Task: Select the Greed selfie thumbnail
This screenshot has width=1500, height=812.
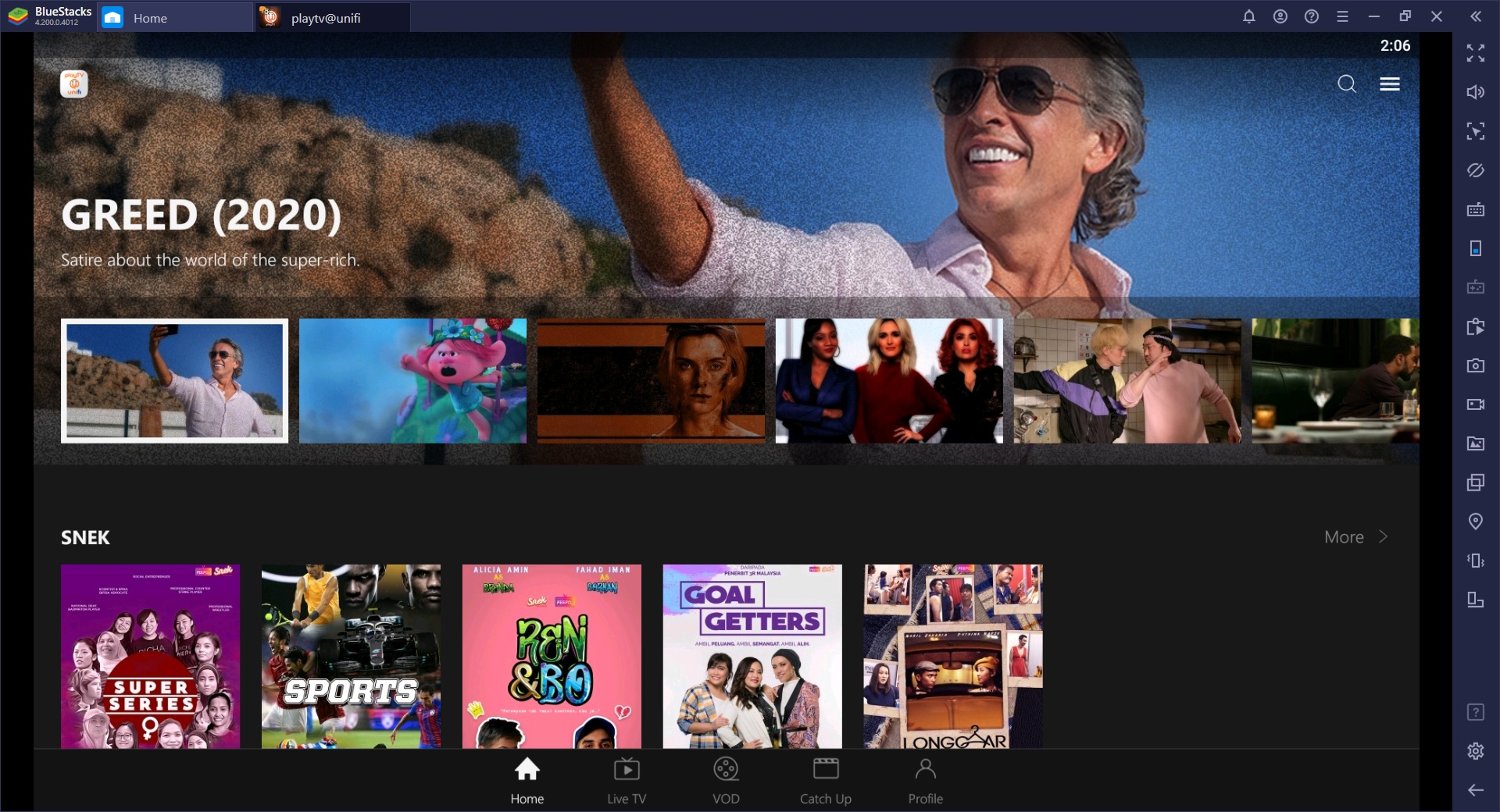Action: click(174, 381)
